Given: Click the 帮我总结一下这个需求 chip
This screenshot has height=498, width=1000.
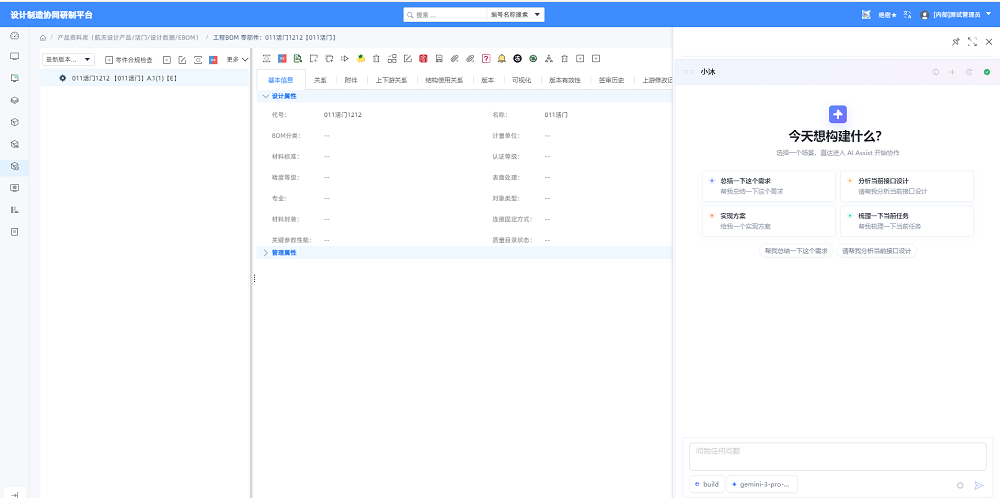Looking at the screenshot, I should pyautogui.click(x=796, y=251).
